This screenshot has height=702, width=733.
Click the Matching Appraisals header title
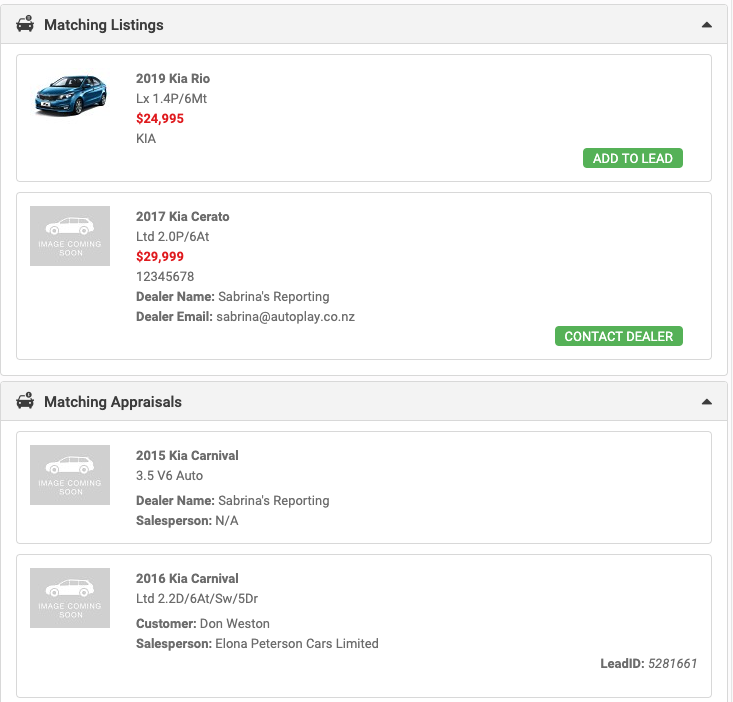coord(113,402)
